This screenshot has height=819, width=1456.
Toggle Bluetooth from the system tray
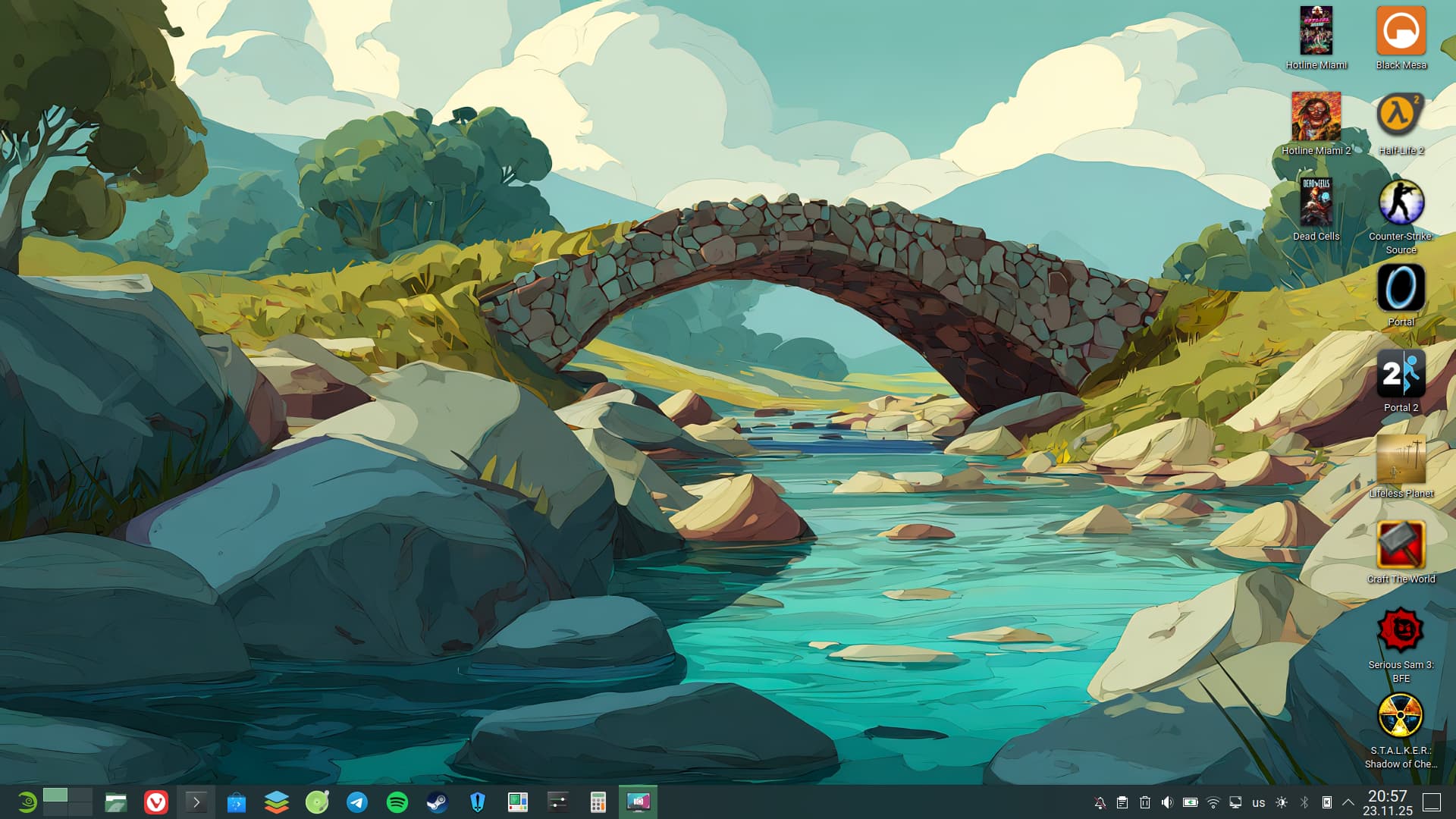coord(1304,802)
